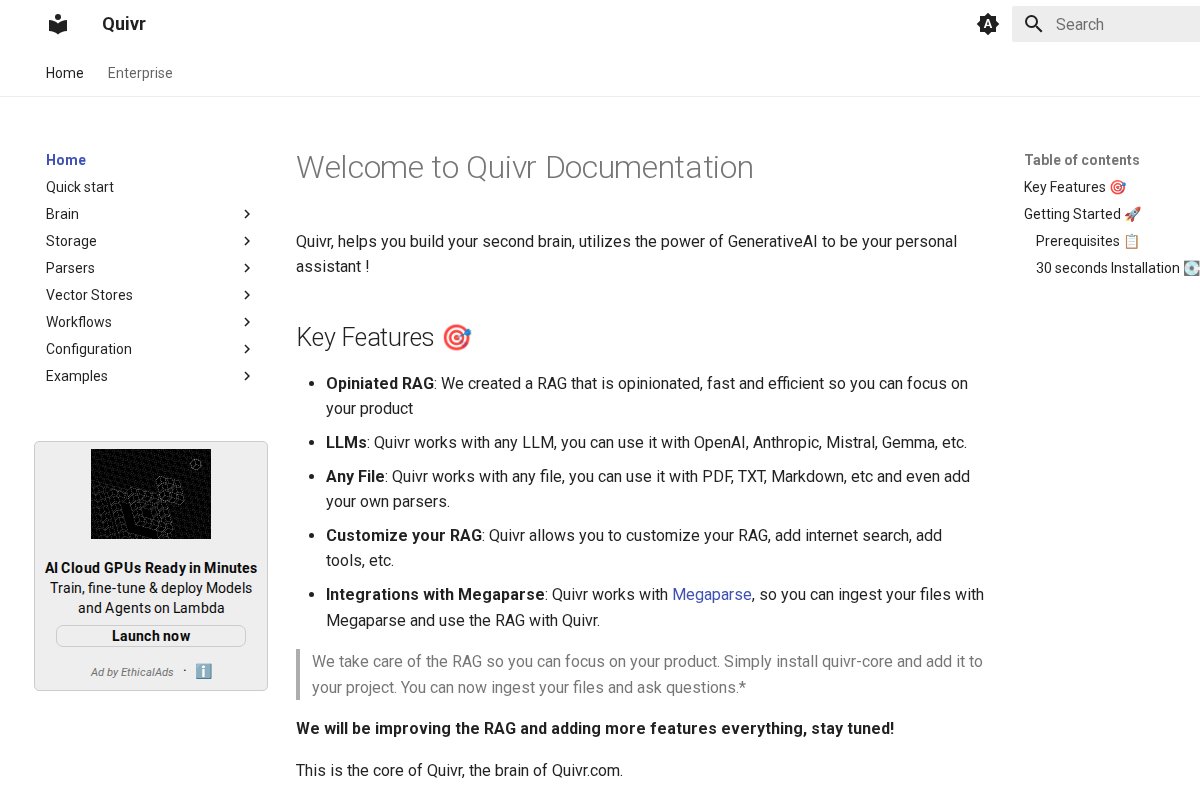Viewport: 1200px width, 800px height.
Task: Click the Configuration chevron arrow
Action: (x=247, y=349)
